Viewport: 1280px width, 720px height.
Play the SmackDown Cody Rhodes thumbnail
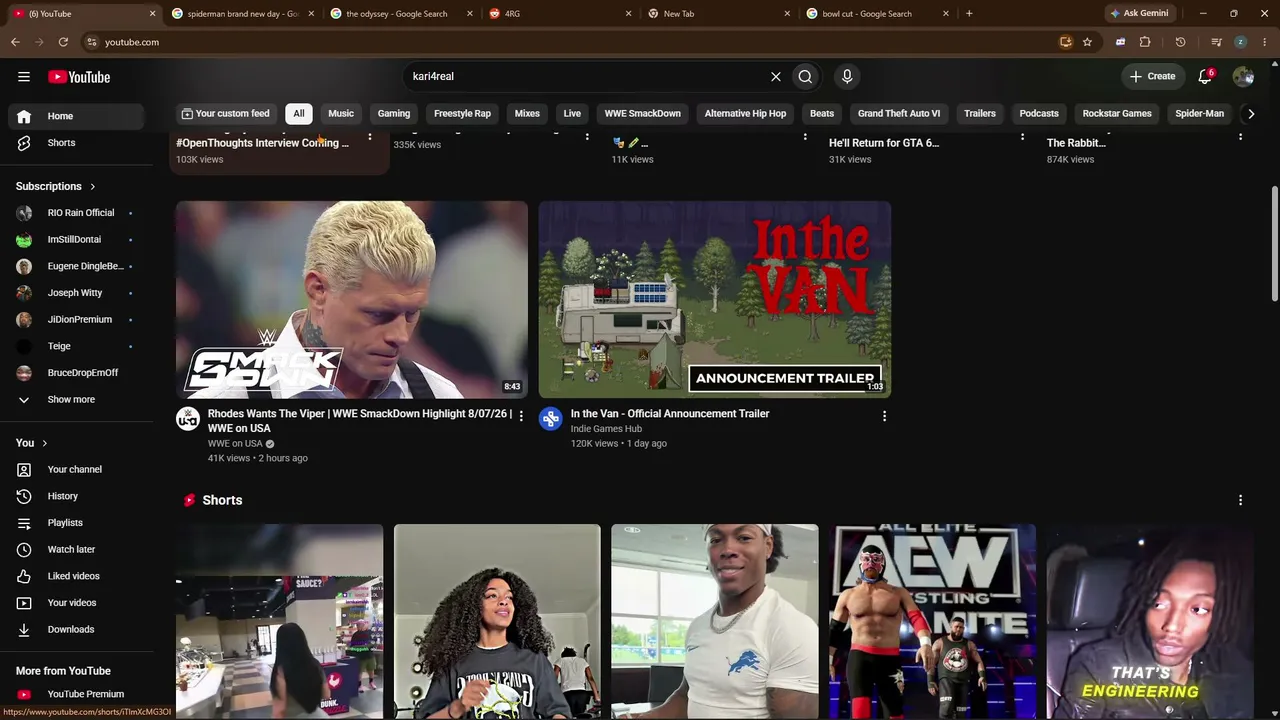(x=352, y=300)
